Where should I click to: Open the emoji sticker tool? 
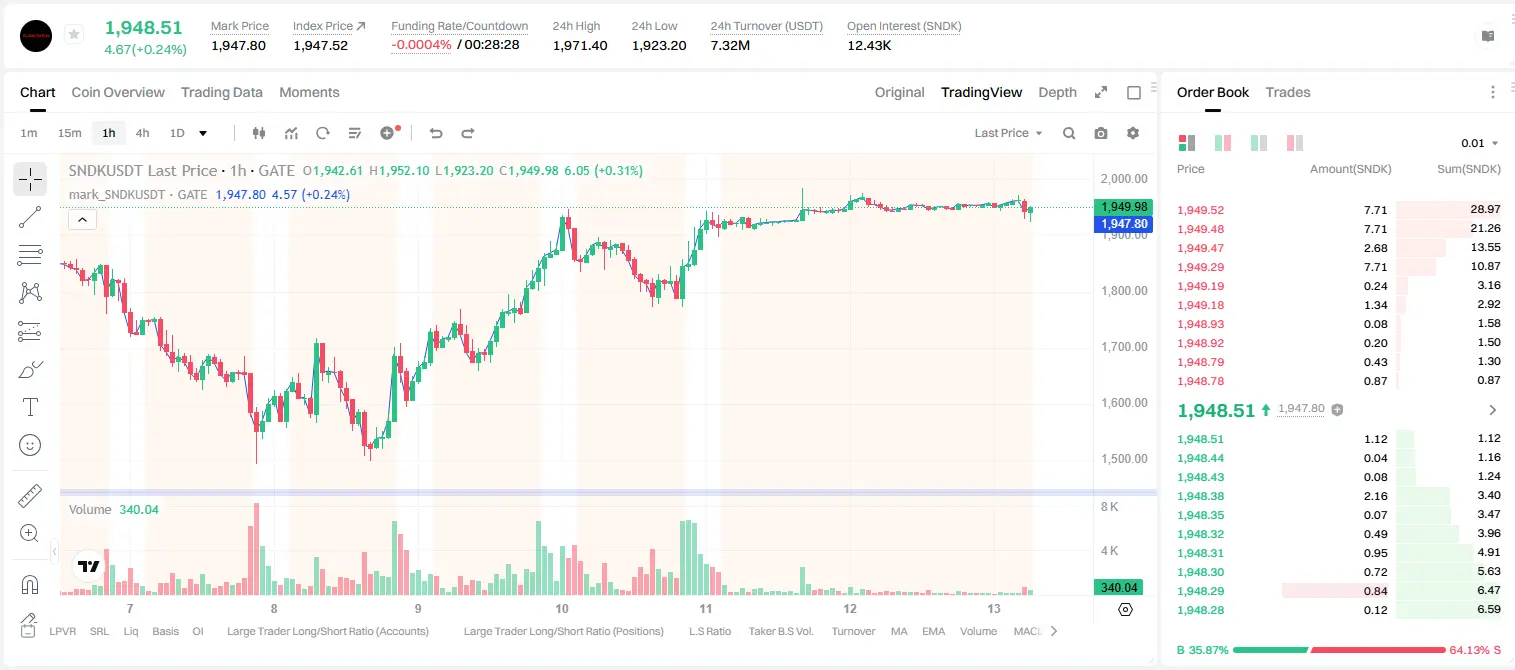[x=30, y=445]
